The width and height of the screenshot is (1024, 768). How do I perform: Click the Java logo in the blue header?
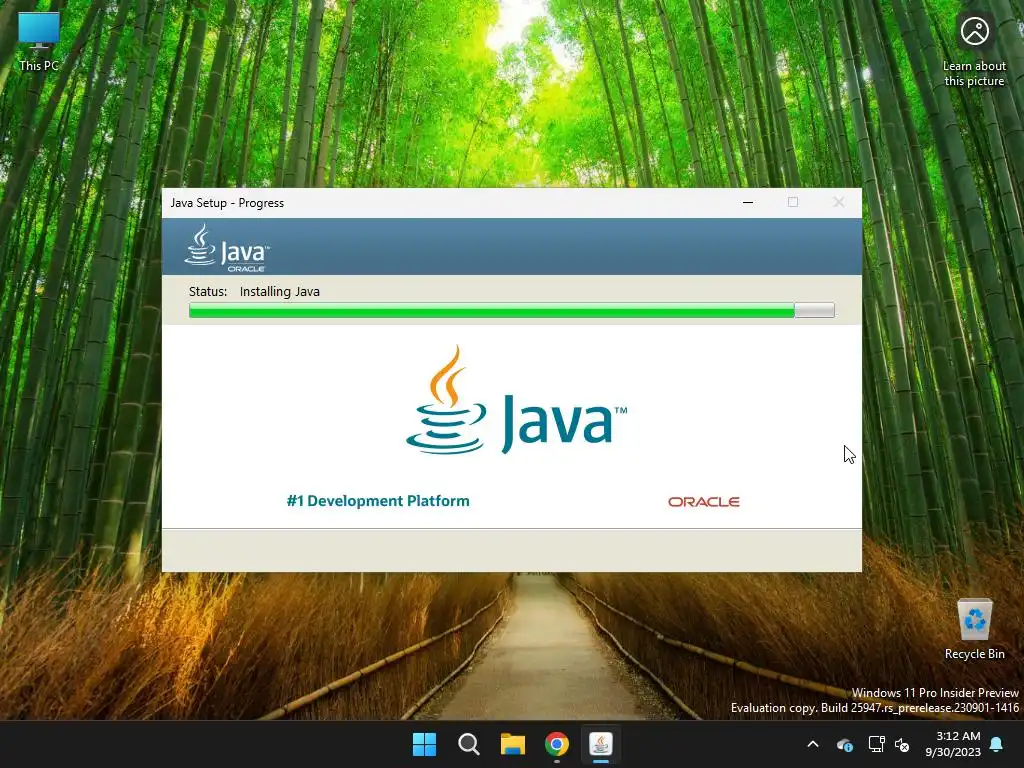pyautogui.click(x=227, y=248)
